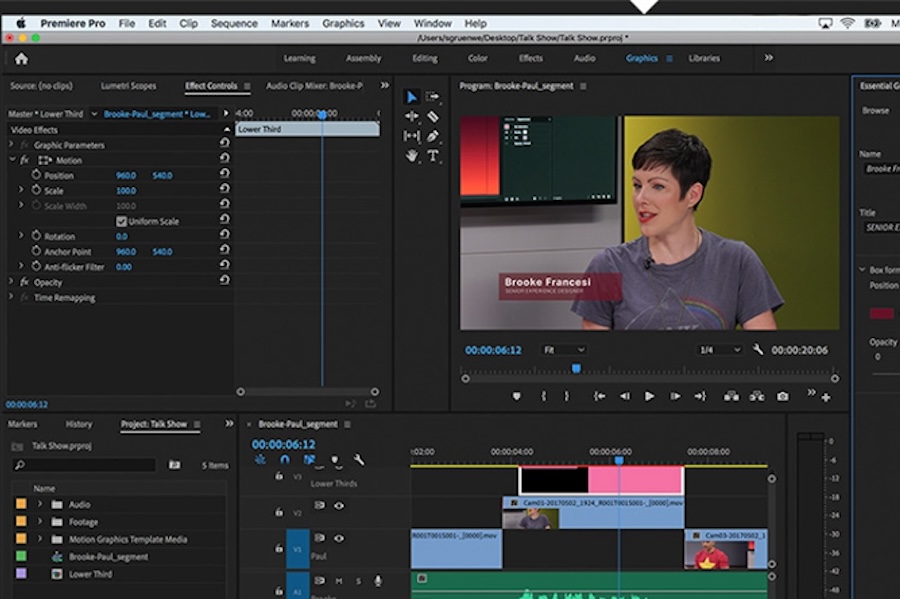Click Project panel search field
This screenshot has height=599, width=900.
pyautogui.click(x=84, y=465)
